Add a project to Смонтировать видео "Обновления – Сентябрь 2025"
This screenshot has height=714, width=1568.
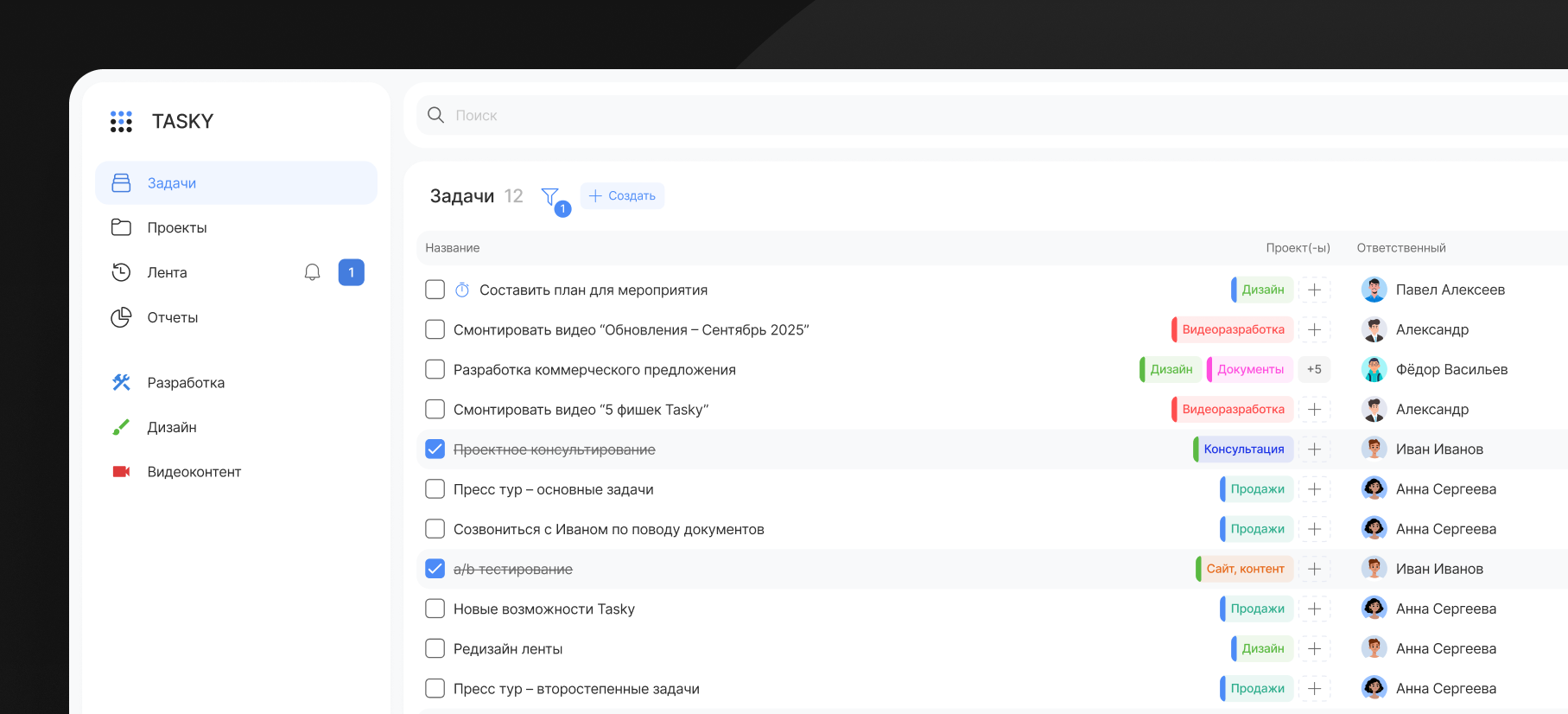[1314, 329]
